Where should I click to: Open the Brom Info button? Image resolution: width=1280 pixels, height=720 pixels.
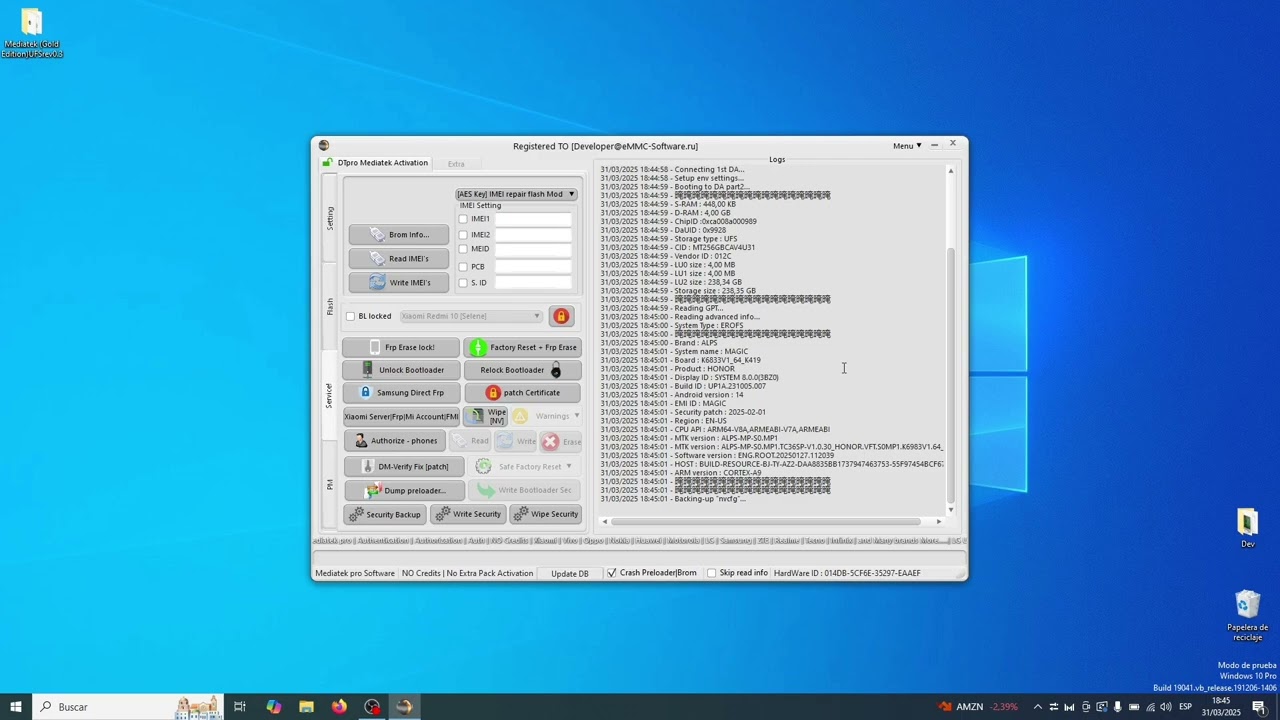[x=398, y=234]
